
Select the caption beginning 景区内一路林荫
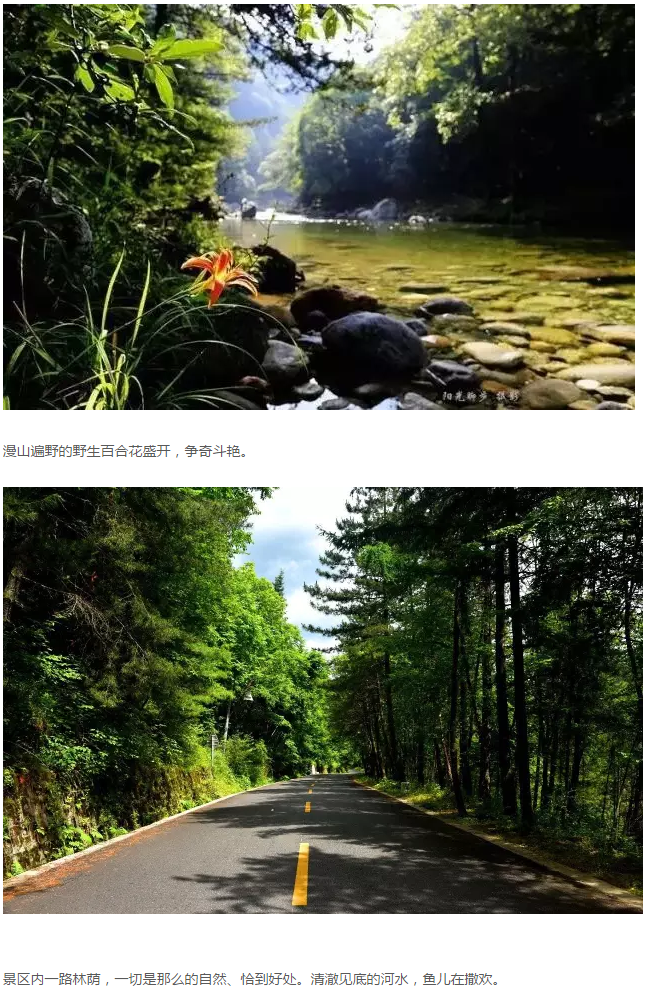click(x=252, y=979)
